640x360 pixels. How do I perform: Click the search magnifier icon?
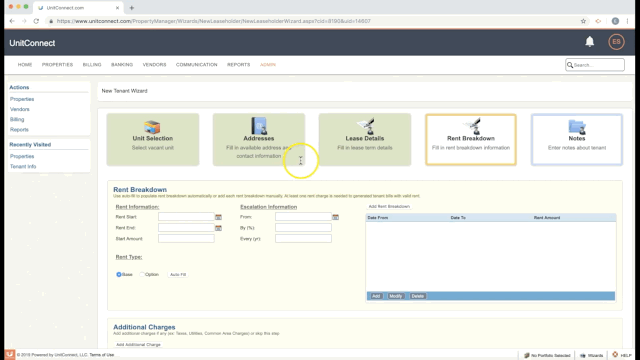[570, 65]
